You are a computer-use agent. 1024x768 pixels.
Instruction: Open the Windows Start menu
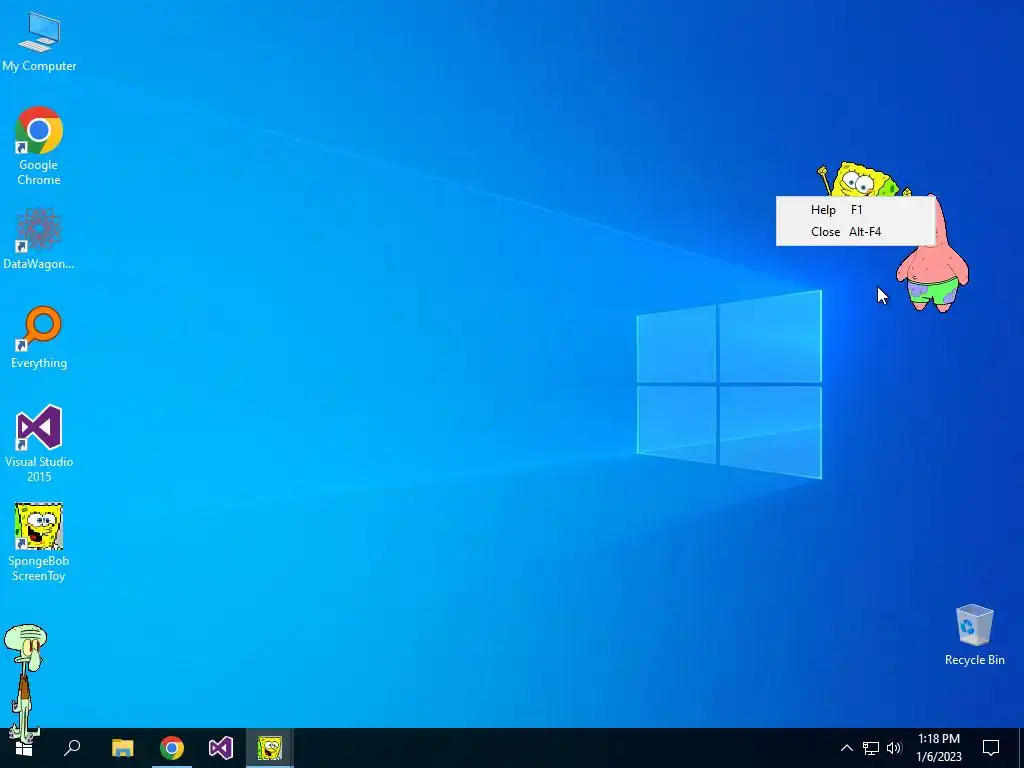point(24,748)
